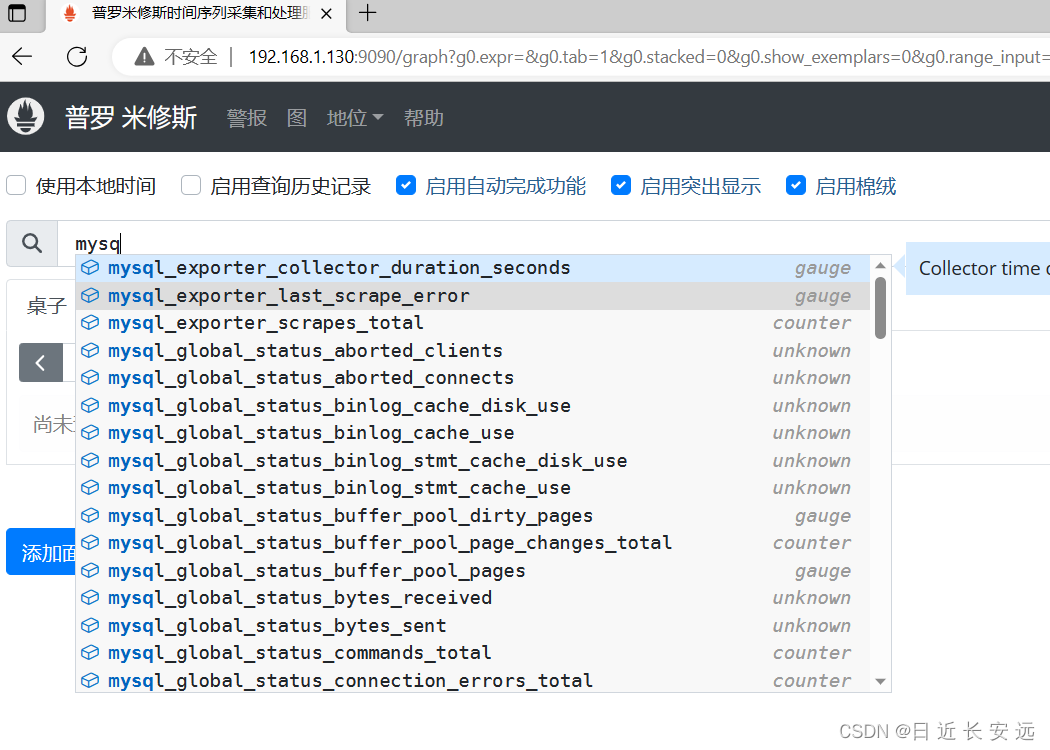Open the 帮助 help menu item
The width and height of the screenshot is (1050, 750).
point(424,118)
